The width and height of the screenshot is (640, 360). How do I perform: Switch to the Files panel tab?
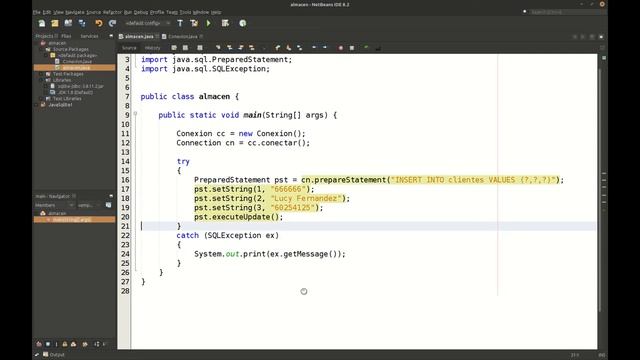tap(66, 36)
